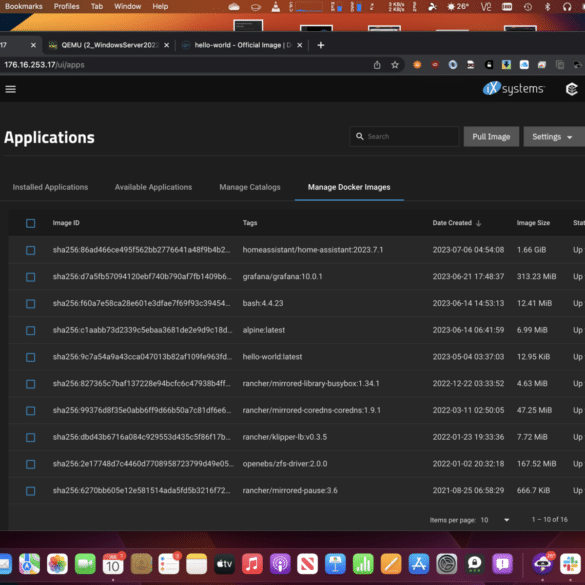Sort table by Image ID header
585x585 pixels.
66,223
